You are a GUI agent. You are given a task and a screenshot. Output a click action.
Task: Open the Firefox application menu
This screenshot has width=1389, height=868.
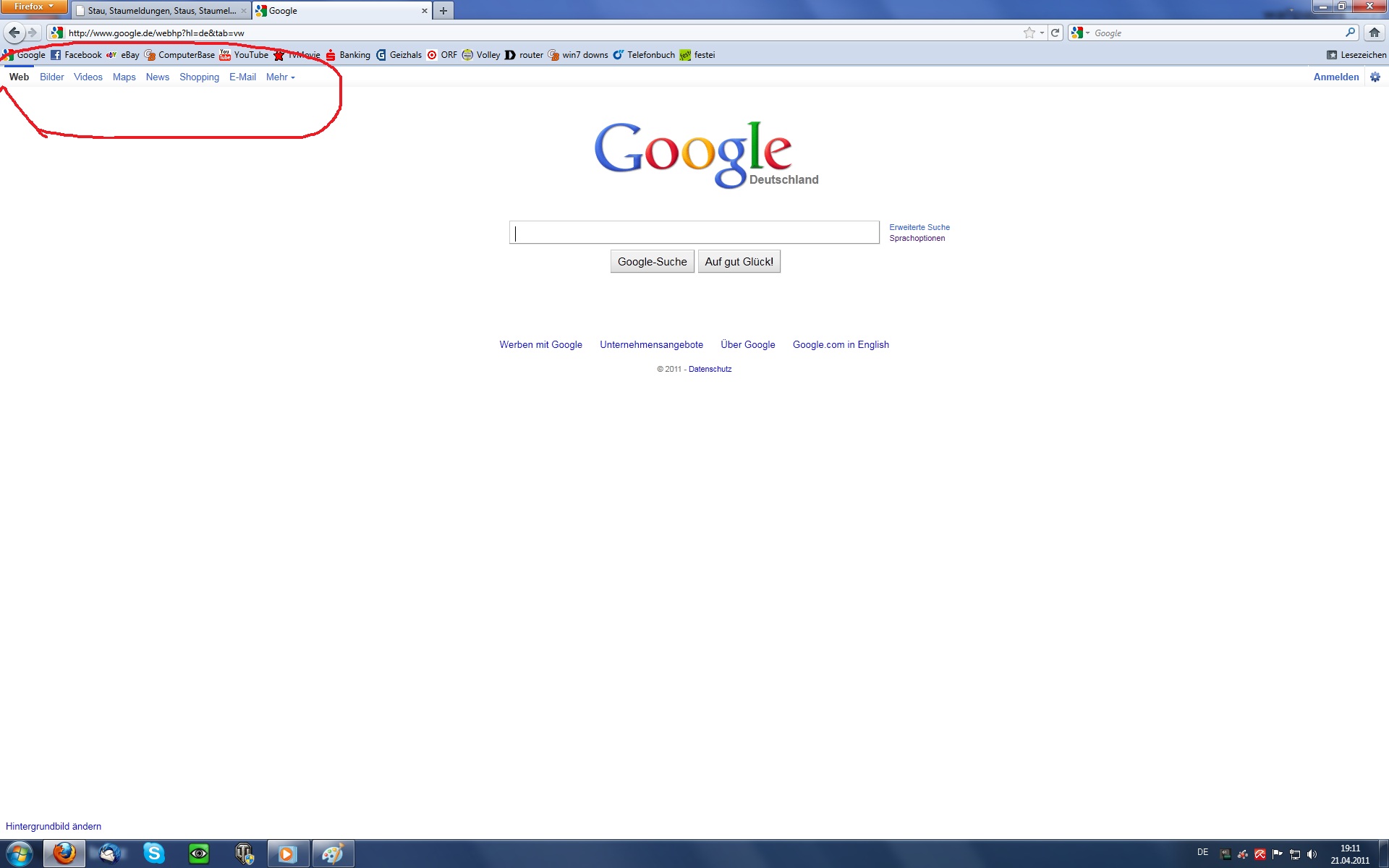(33, 7)
